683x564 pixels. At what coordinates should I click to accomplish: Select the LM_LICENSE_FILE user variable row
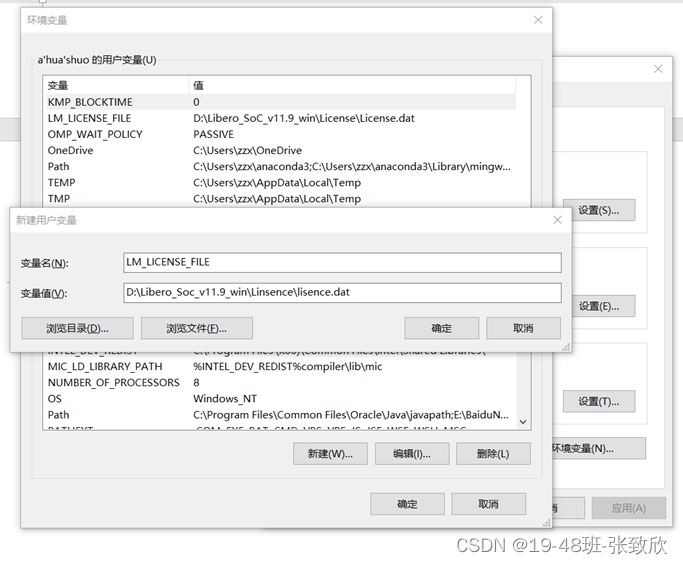click(x=281, y=118)
